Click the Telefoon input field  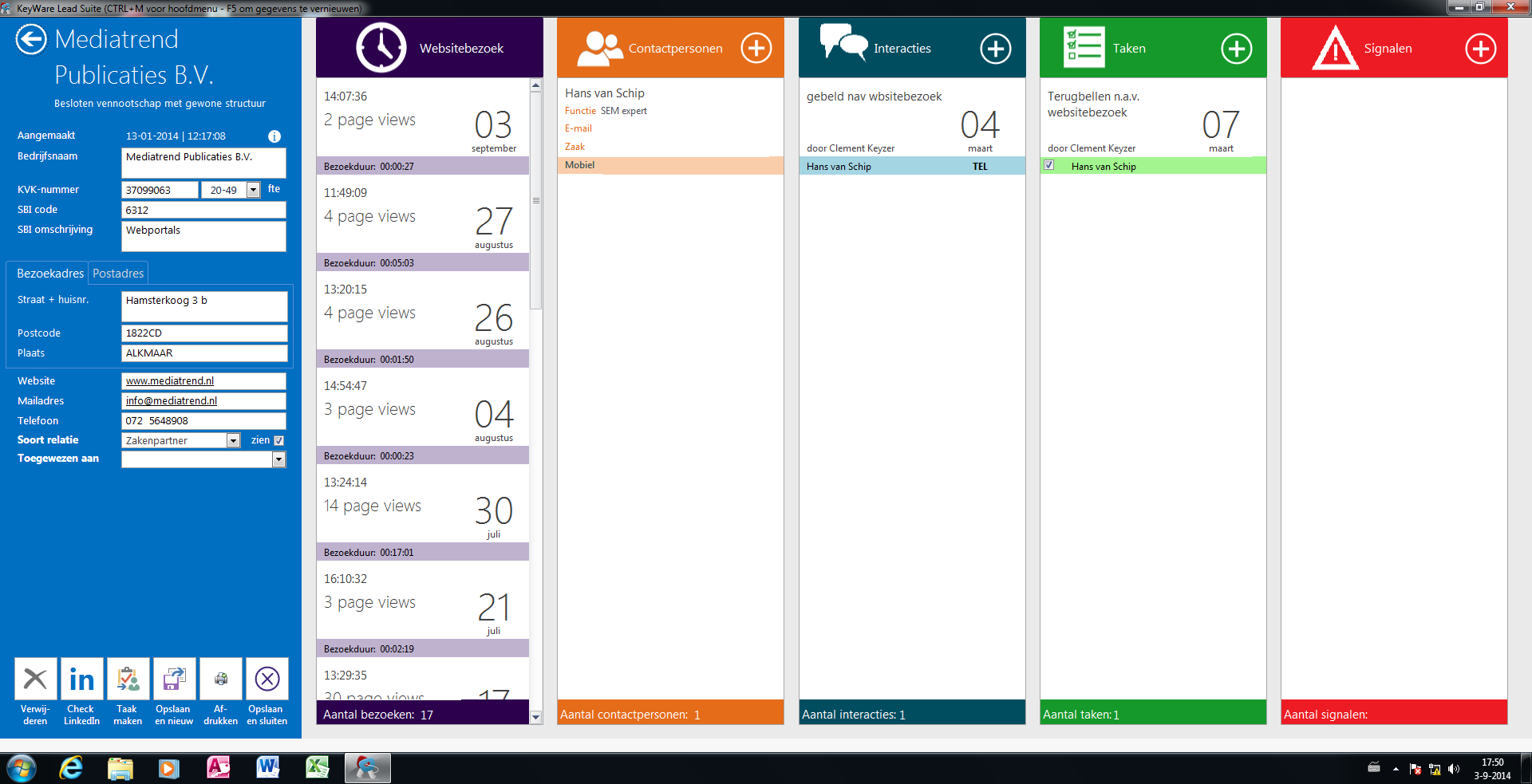203,421
